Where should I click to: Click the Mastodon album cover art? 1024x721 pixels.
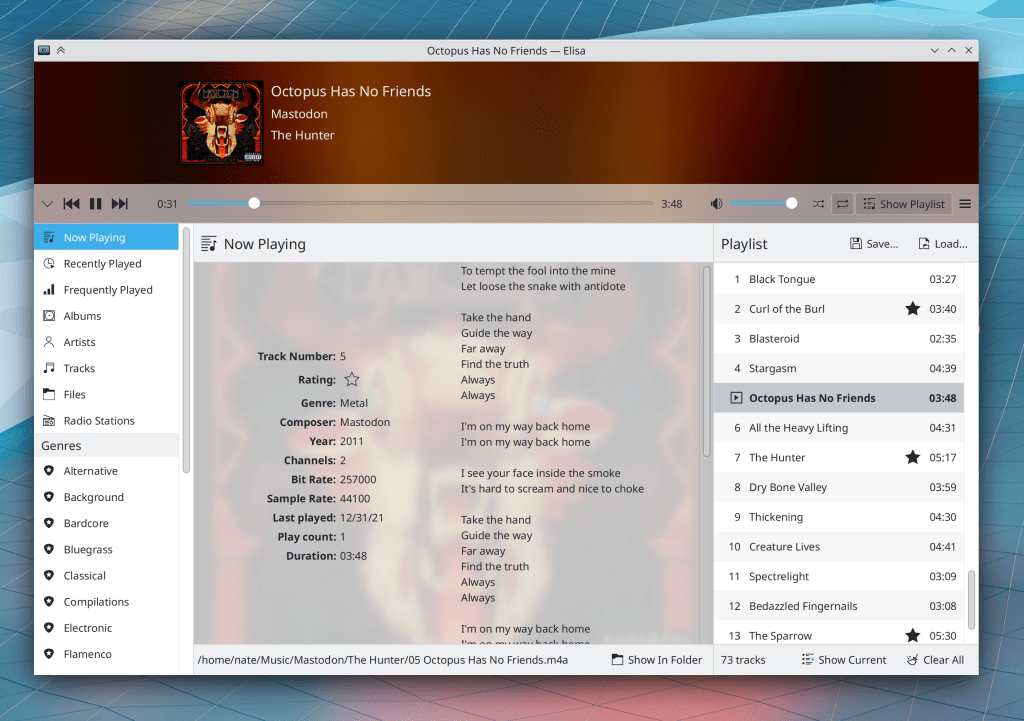click(x=221, y=123)
